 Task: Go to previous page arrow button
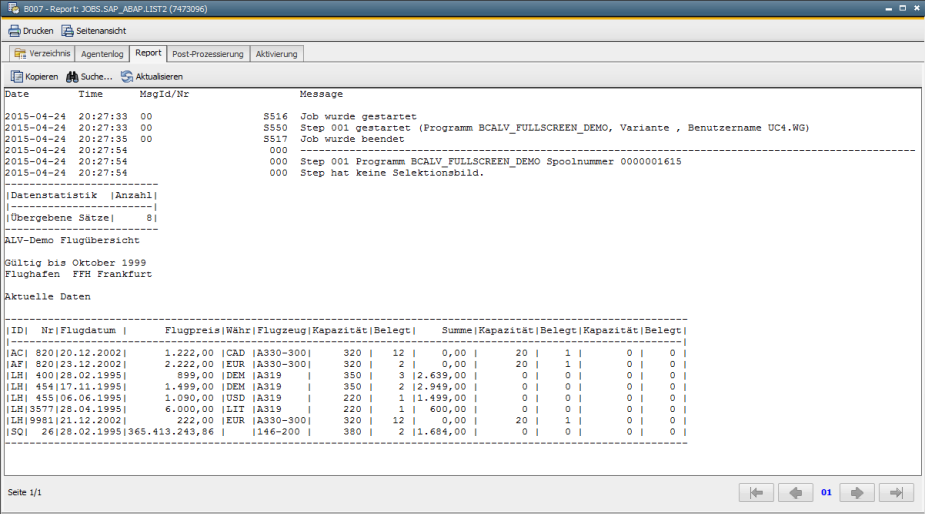(796, 492)
